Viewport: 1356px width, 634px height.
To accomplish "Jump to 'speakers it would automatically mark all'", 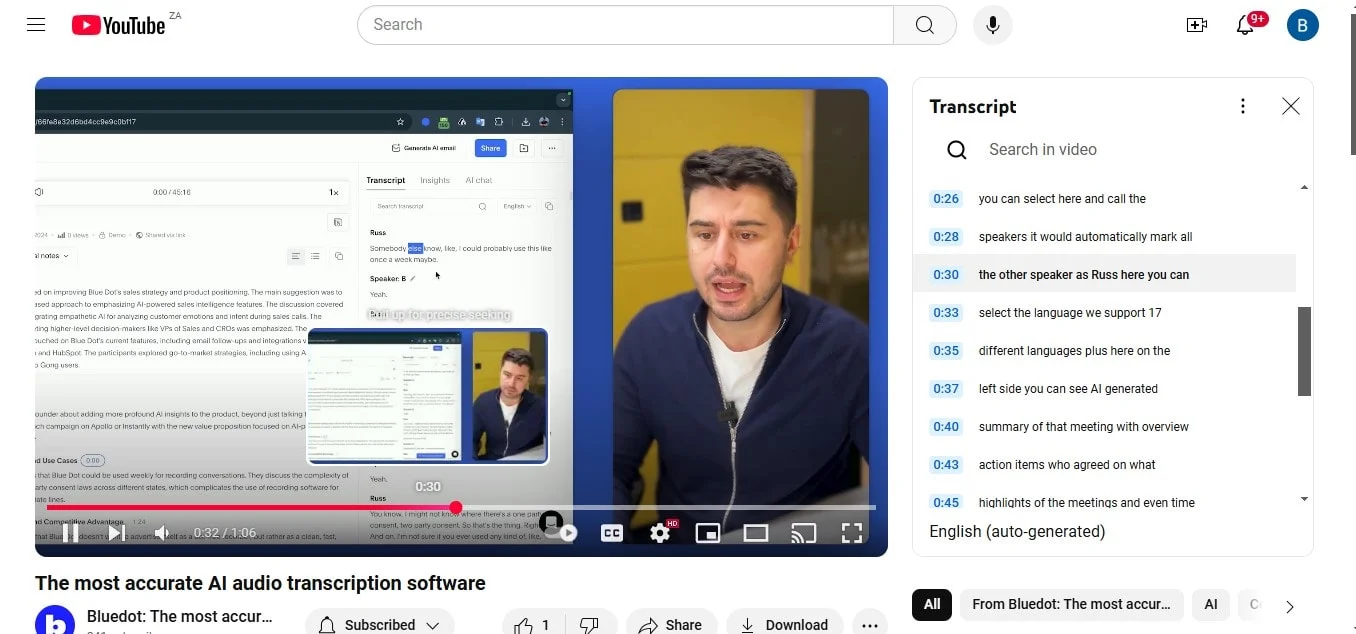I will coord(1104,237).
